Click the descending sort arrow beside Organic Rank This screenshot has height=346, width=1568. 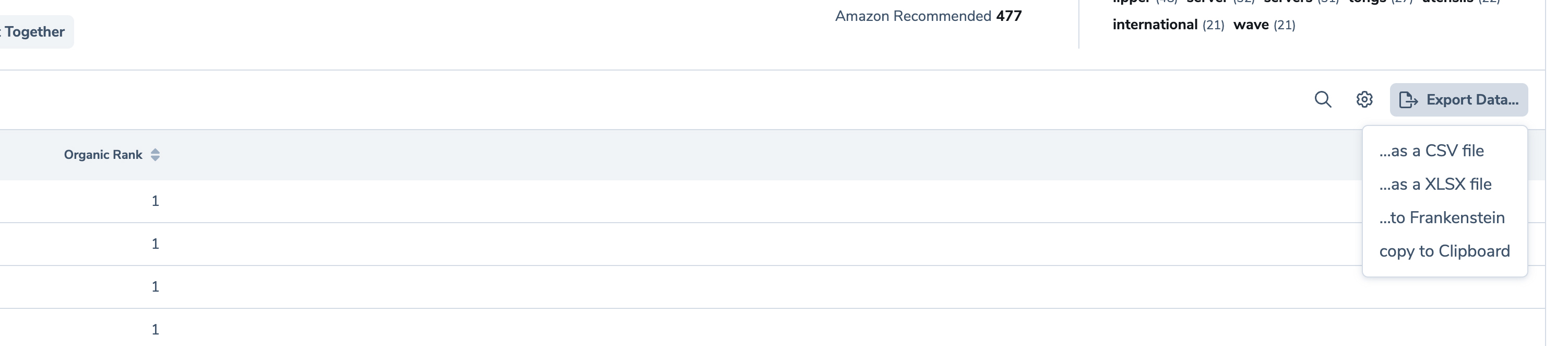click(x=155, y=158)
